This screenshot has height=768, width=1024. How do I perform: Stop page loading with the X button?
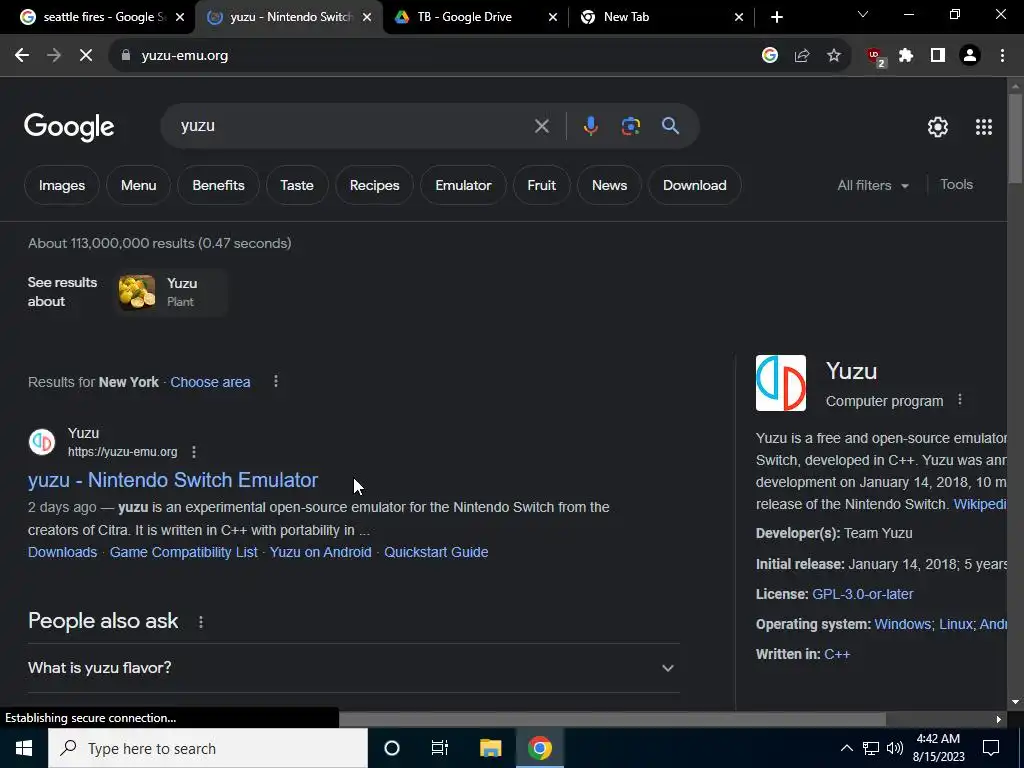pyautogui.click(x=86, y=56)
